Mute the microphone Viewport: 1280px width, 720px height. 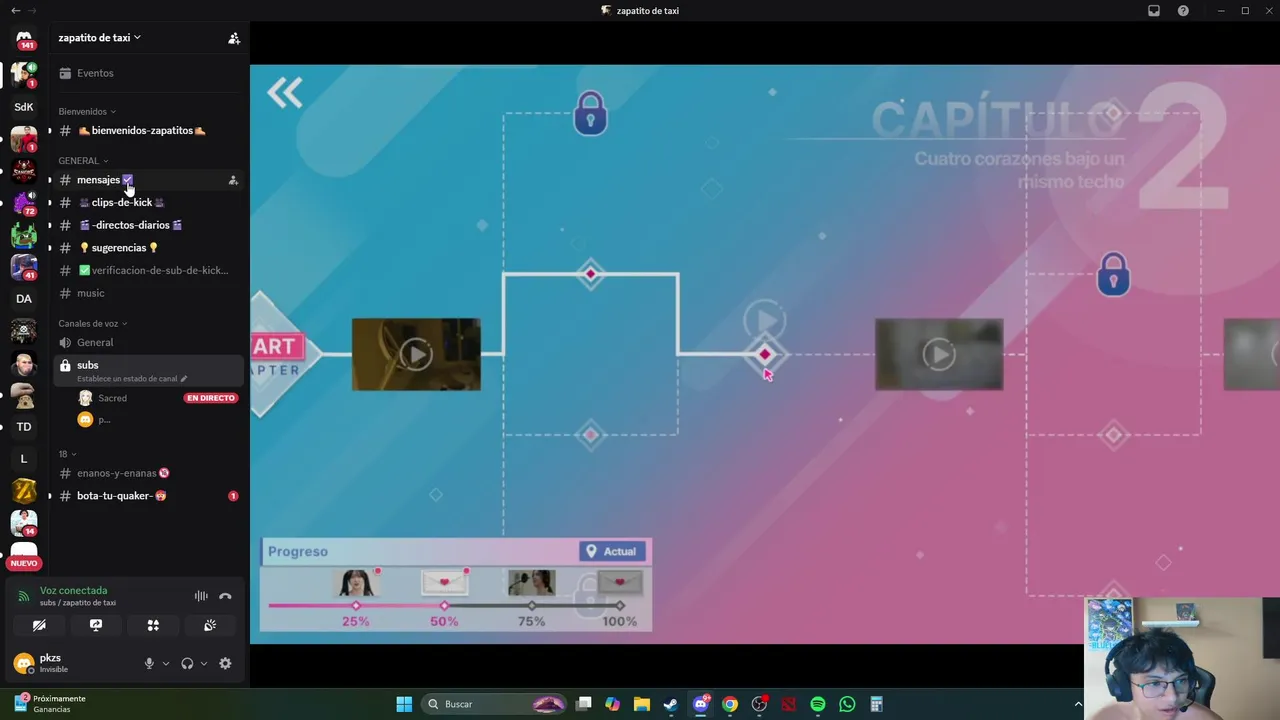pyautogui.click(x=149, y=663)
